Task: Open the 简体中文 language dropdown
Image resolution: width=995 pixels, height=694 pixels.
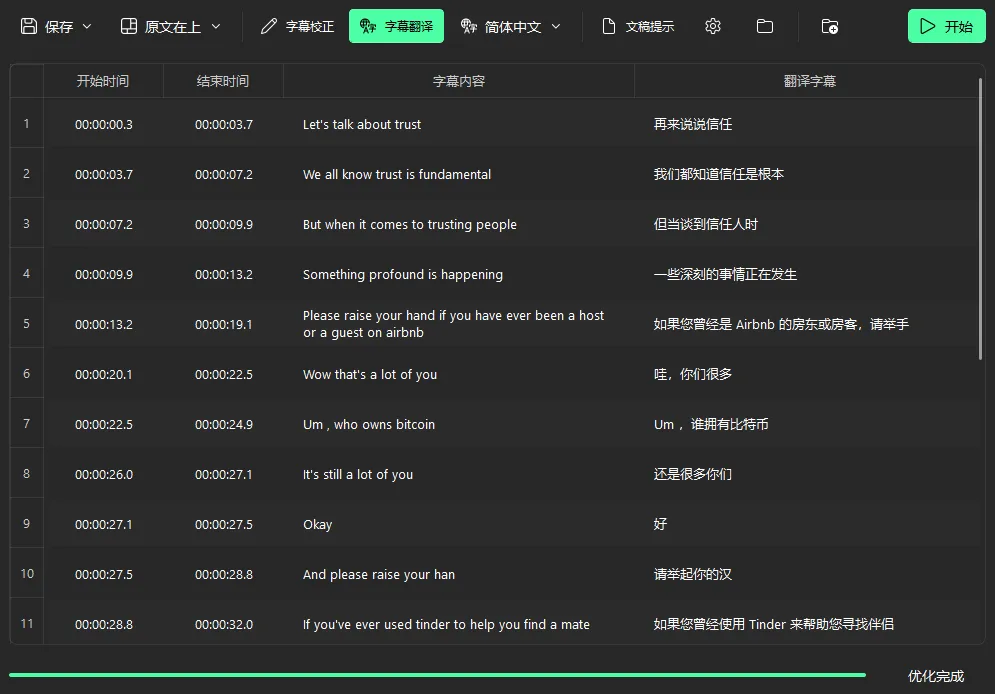Action: [x=556, y=26]
